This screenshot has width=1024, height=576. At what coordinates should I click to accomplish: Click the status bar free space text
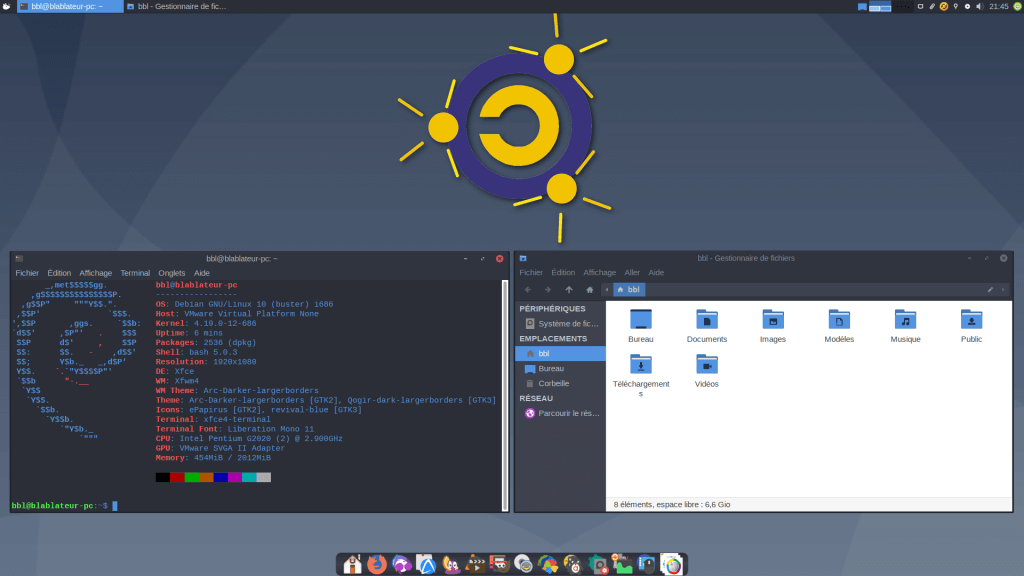(x=671, y=505)
